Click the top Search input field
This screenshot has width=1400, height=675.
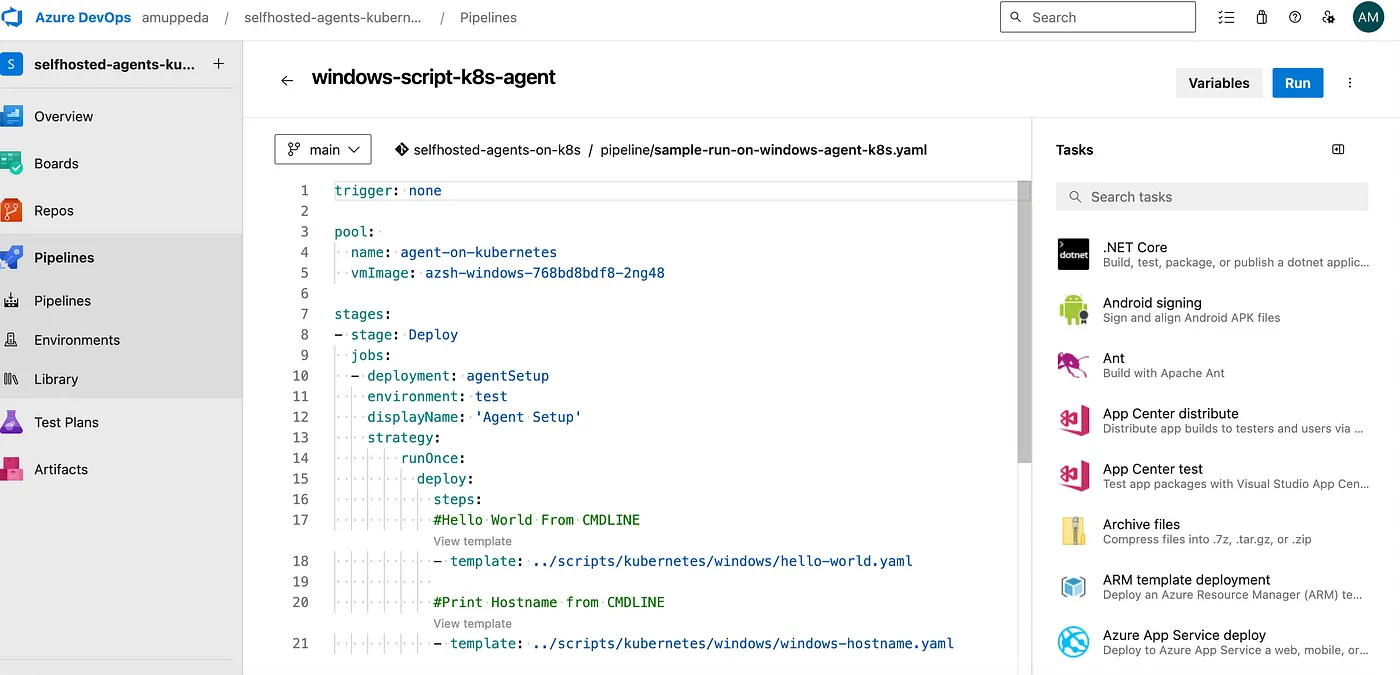1097,17
